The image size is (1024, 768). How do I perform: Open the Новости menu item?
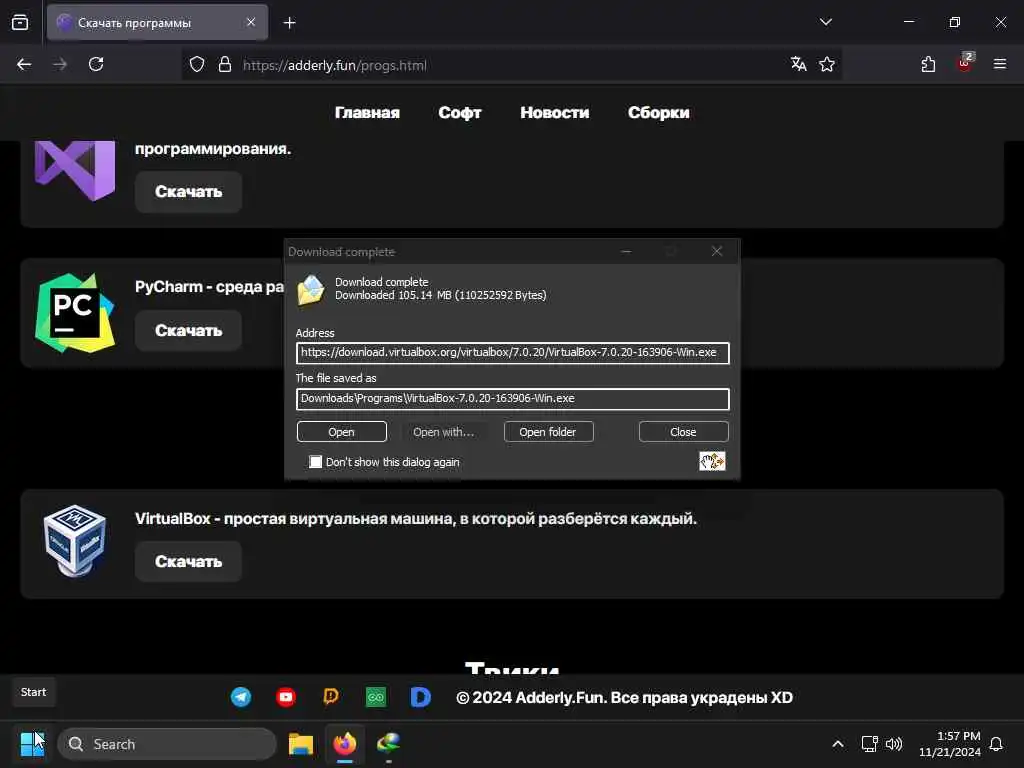(554, 112)
